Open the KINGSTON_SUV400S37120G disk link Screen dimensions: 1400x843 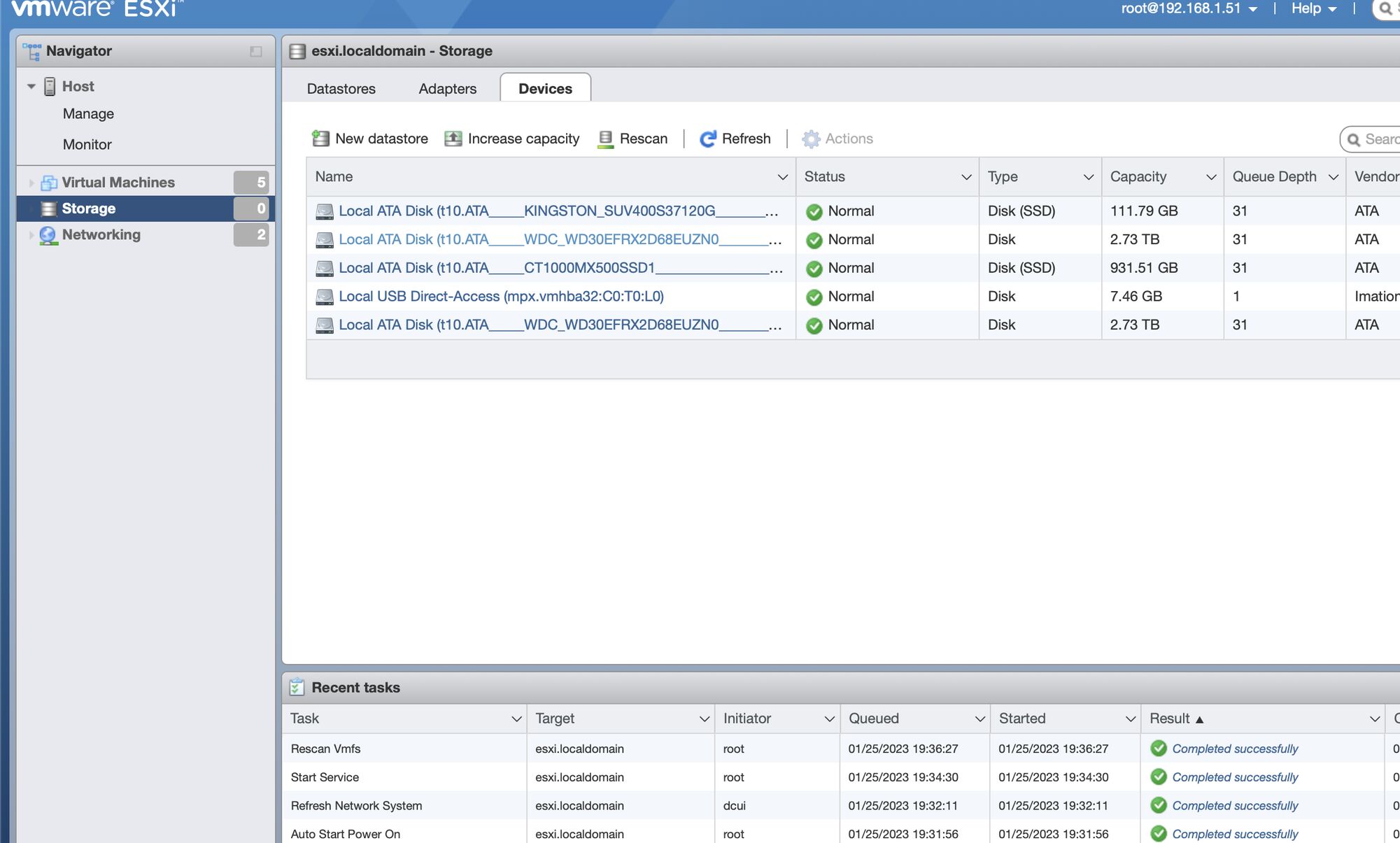click(558, 211)
